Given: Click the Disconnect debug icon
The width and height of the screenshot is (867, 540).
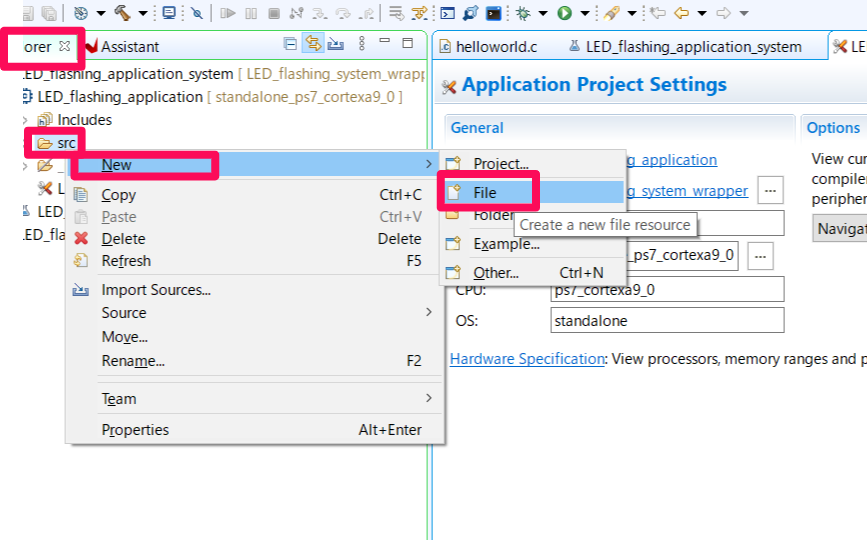Looking at the screenshot, I should click(x=296, y=13).
